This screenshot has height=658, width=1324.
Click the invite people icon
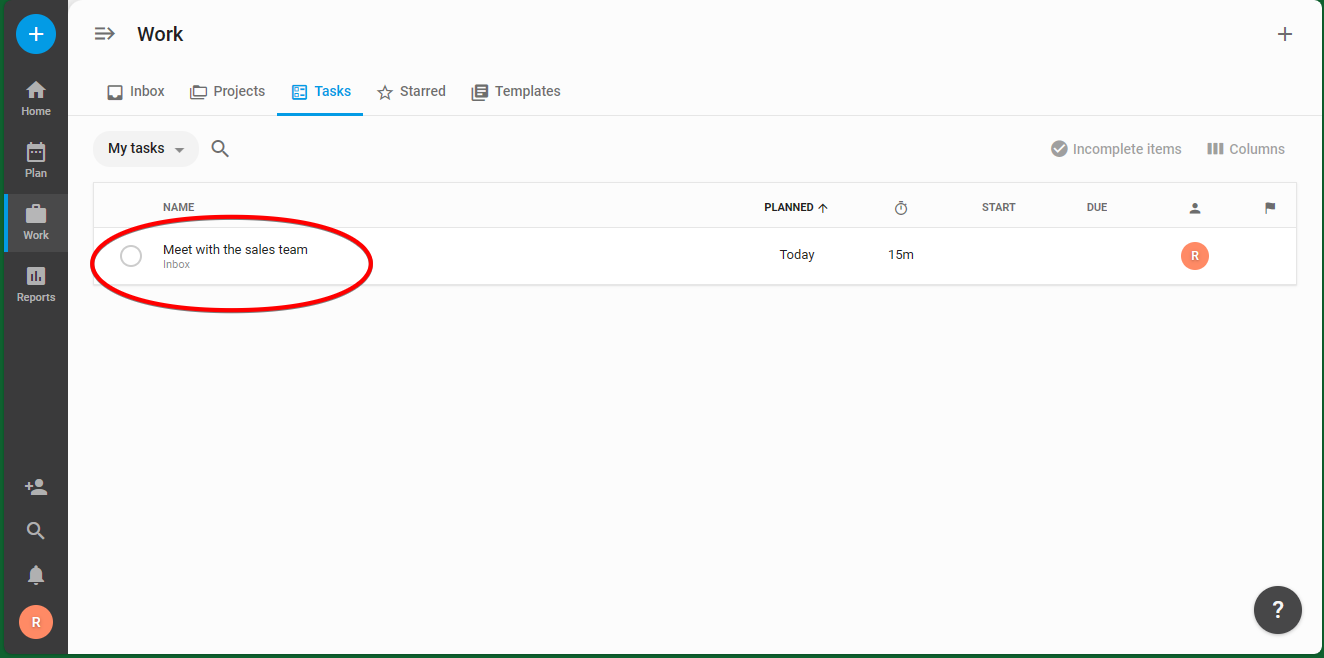point(36,487)
